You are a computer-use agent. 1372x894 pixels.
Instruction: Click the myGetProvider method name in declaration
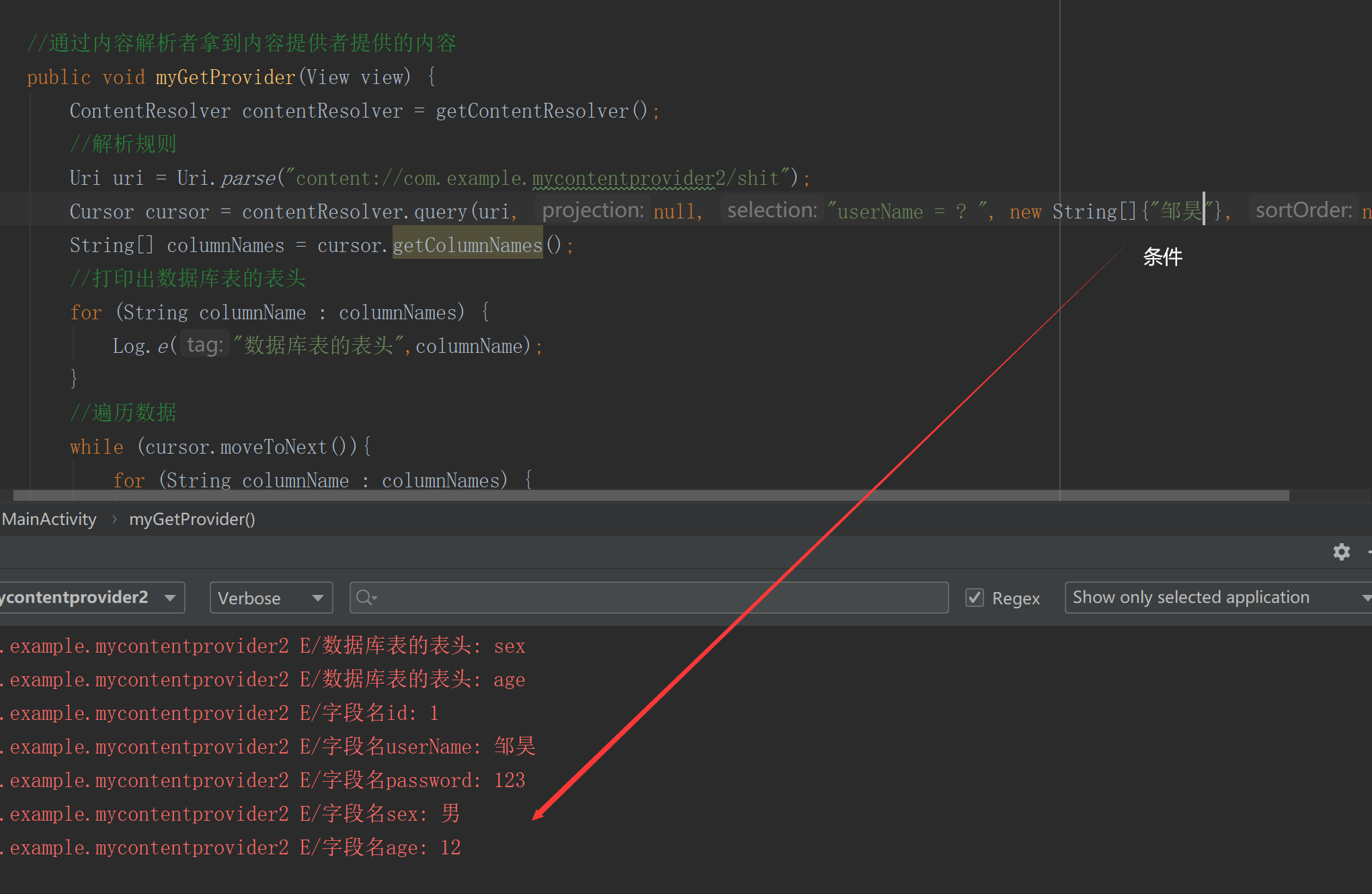[225, 77]
